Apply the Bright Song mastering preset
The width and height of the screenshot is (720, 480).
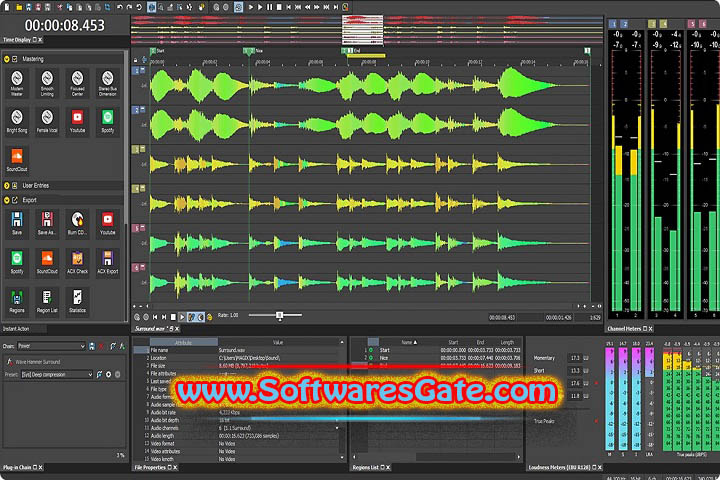pyautogui.click(x=17, y=122)
